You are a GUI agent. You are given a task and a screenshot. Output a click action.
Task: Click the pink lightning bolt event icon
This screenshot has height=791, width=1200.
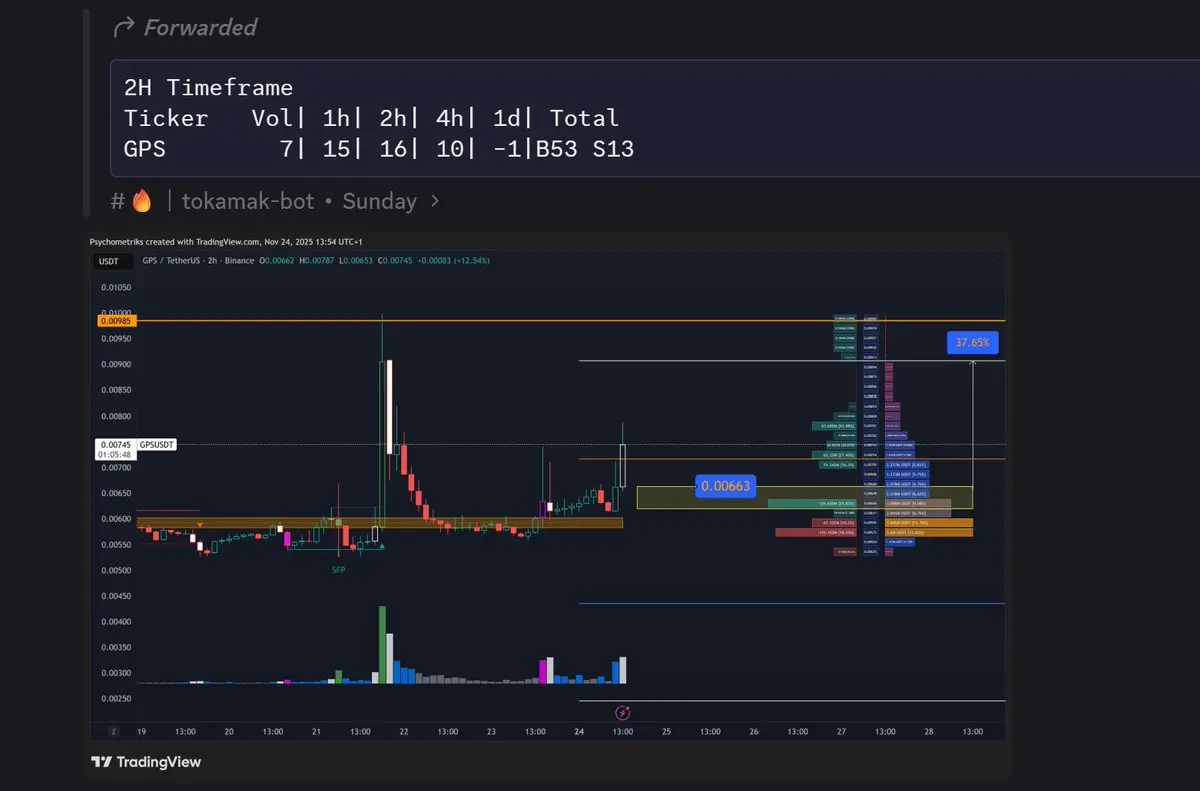coord(623,713)
